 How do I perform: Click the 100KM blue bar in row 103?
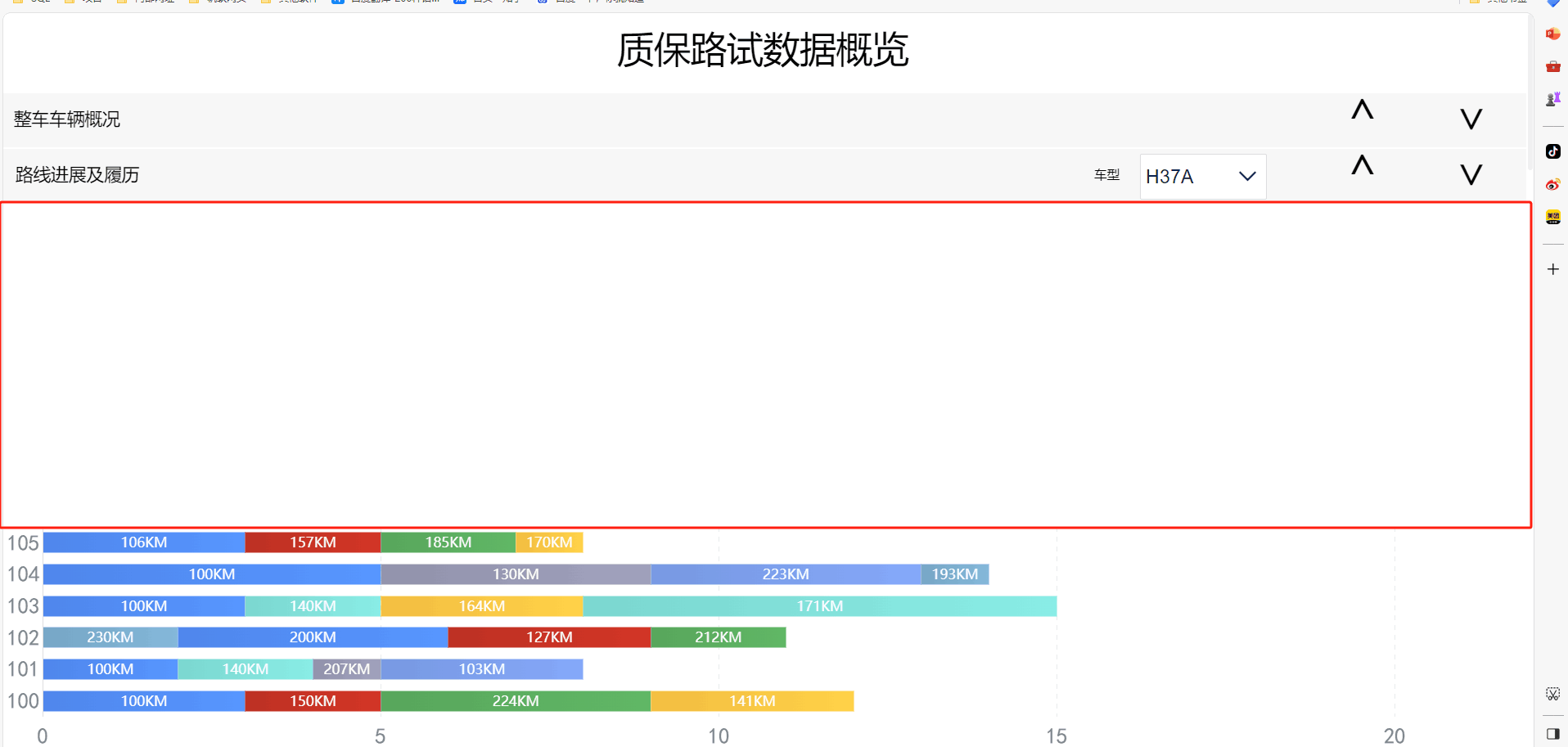point(144,606)
